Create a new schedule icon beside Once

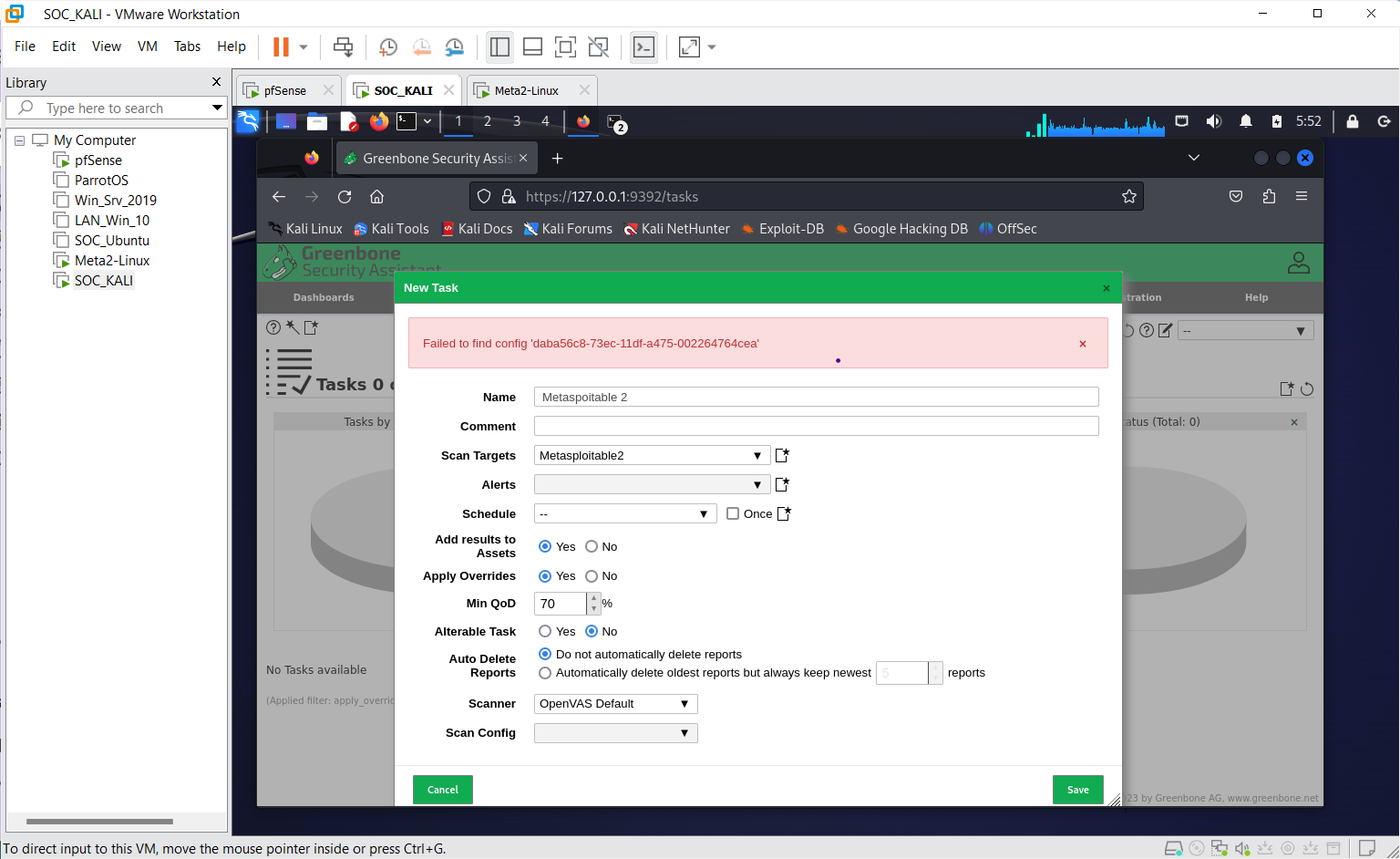click(x=784, y=513)
